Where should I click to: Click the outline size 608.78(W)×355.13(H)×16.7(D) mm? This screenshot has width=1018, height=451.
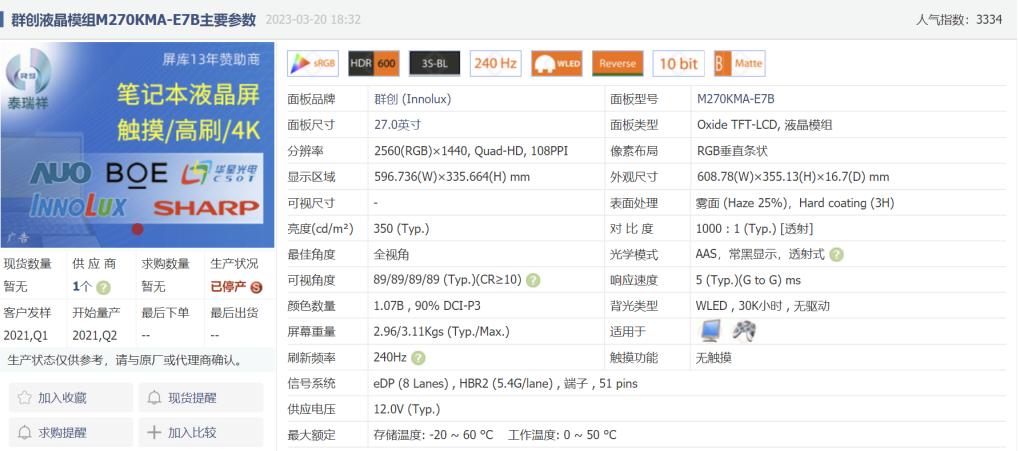click(x=793, y=177)
